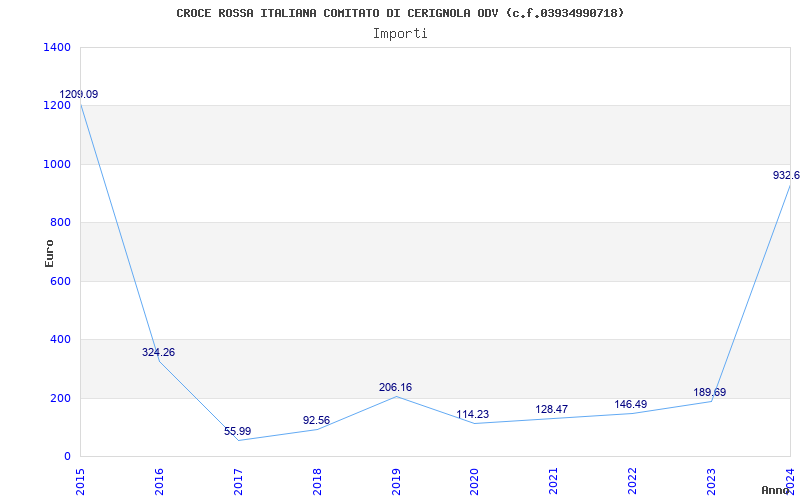Select the 0 y-axis tick label

click(67, 456)
